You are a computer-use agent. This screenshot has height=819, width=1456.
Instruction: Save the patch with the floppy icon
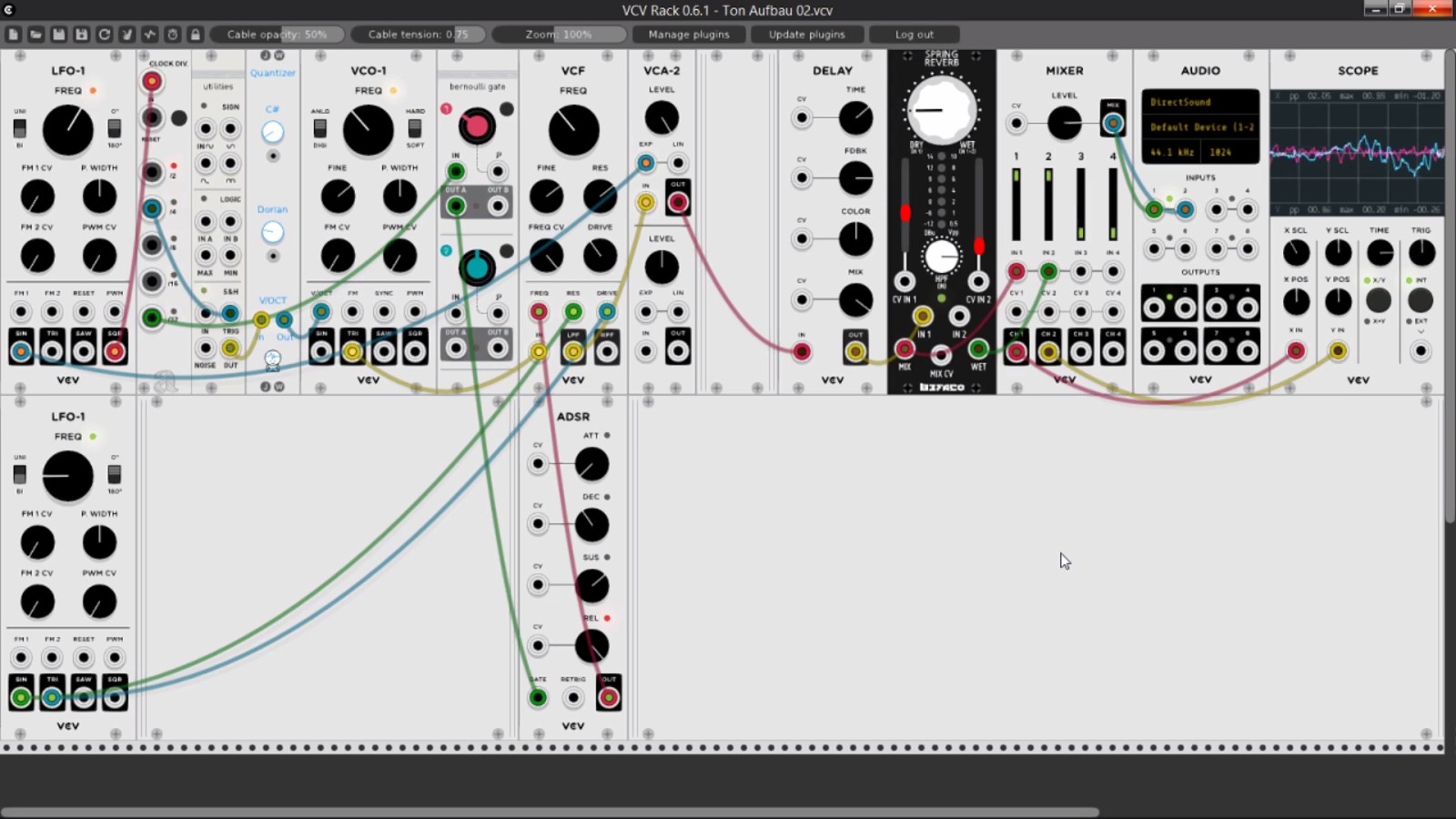(x=58, y=35)
